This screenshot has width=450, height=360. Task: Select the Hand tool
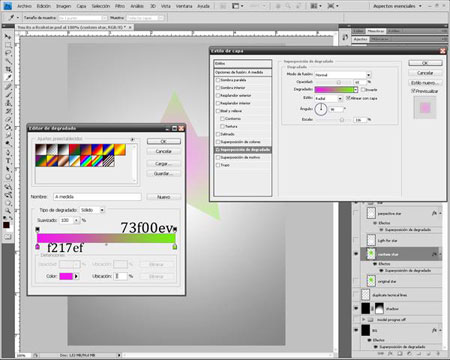[x=7, y=203]
